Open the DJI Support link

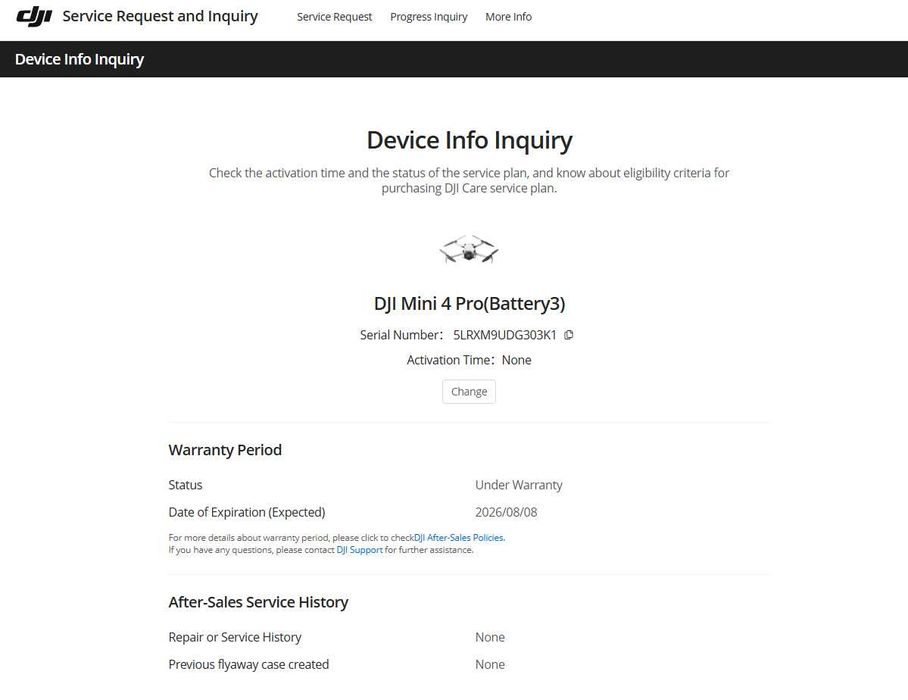360,549
